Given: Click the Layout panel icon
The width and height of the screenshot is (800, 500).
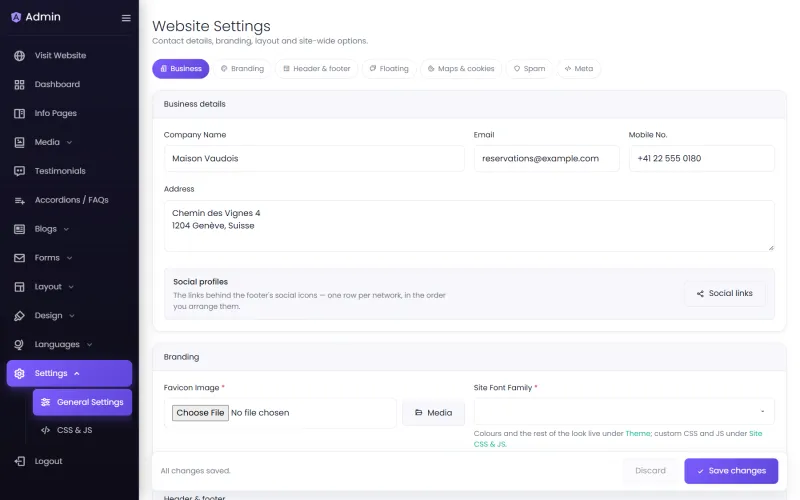Looking at the screenshot, I should coord(19,287).
